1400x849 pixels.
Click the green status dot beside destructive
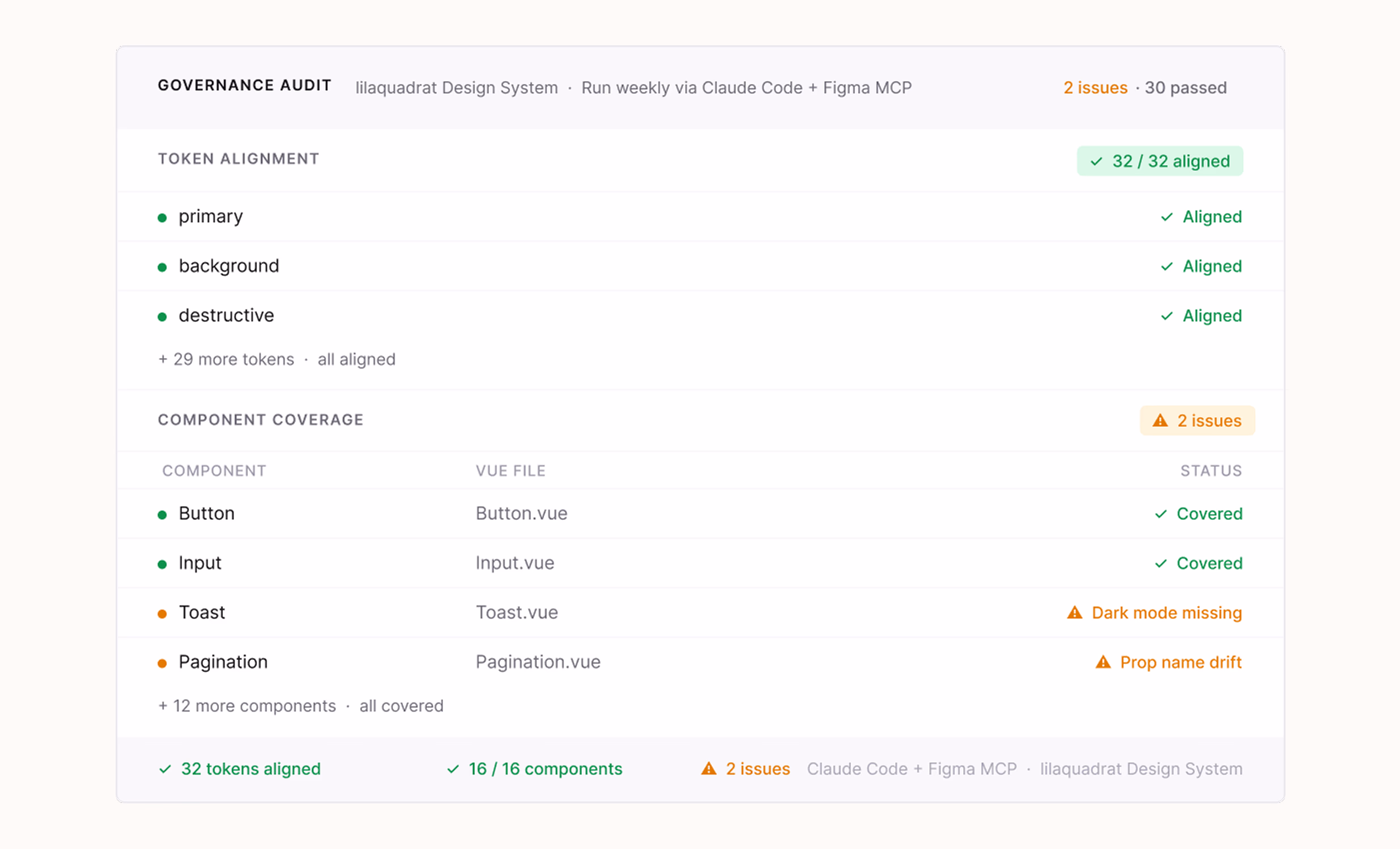[162, 317]
